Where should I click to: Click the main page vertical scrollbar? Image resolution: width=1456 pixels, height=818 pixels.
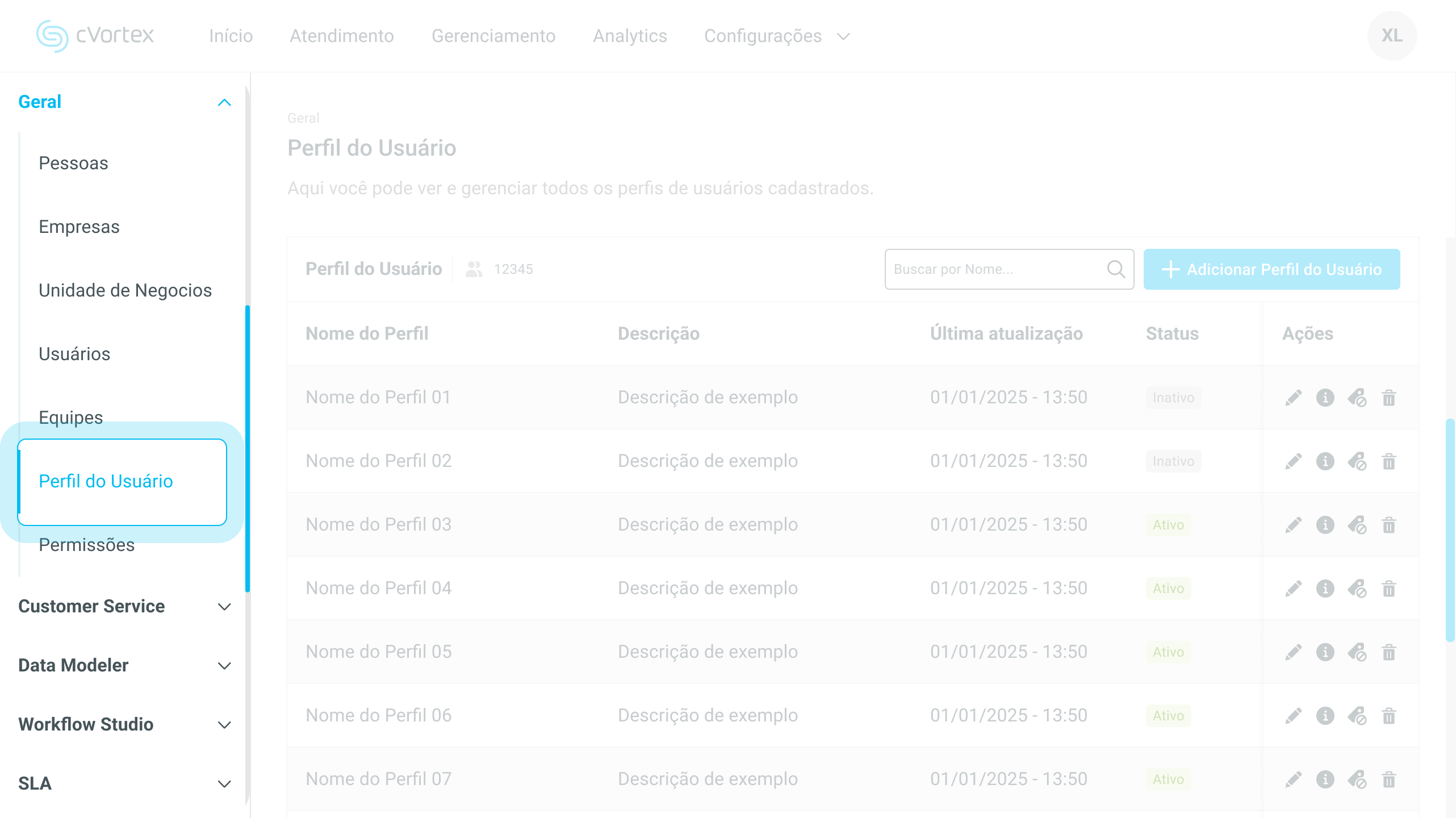pos(1450,530)
